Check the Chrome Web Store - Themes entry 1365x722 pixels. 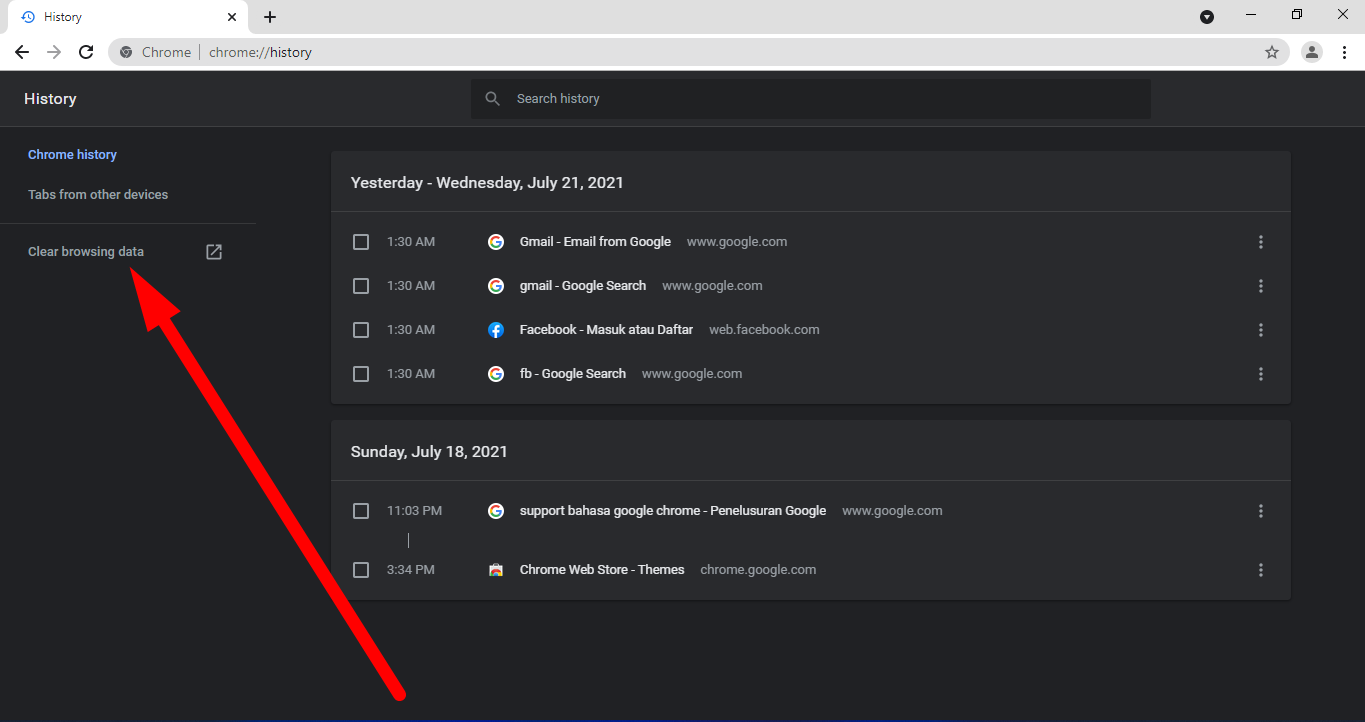coord(361,570)
